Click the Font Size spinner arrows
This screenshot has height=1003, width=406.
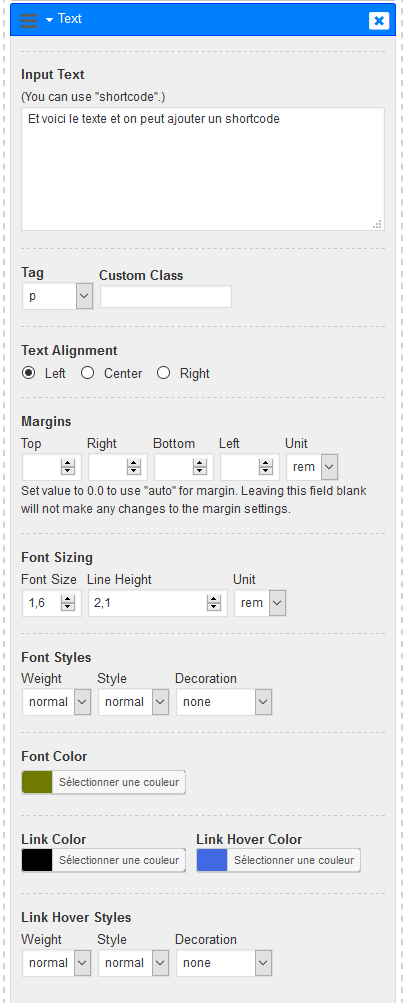(68, 603)
